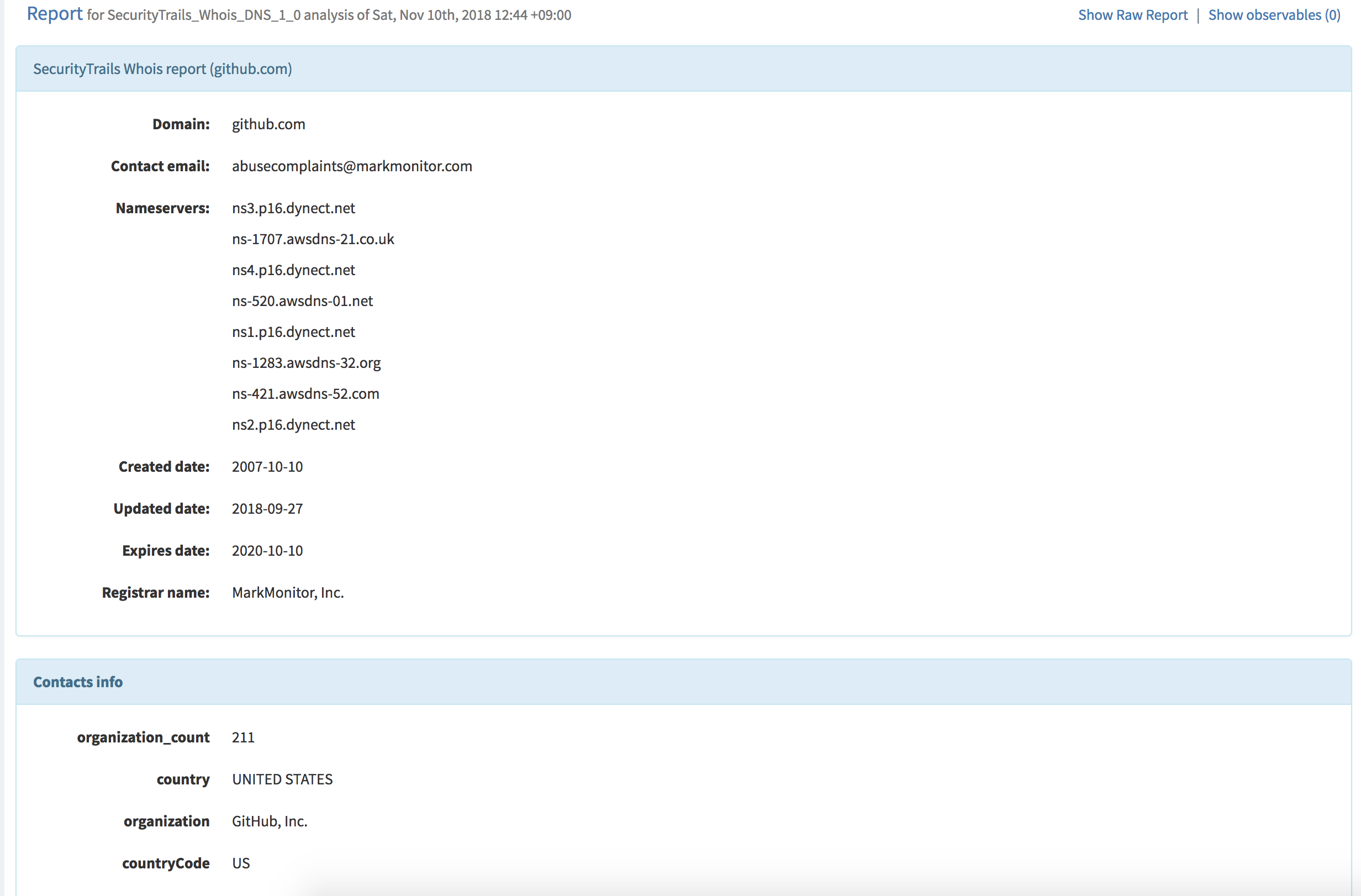The height and width of the screenshot is (896, 1361).
Task: Click nameserver ns-520.awsdns-01.net
Action: [x=302, y=301]
